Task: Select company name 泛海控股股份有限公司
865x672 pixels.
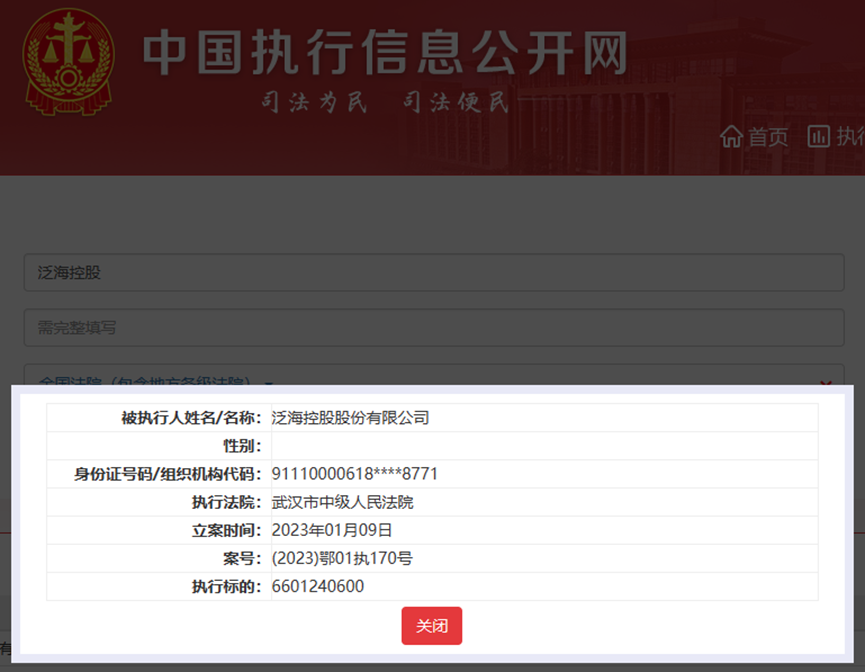Action: click(x=350, y=418)
